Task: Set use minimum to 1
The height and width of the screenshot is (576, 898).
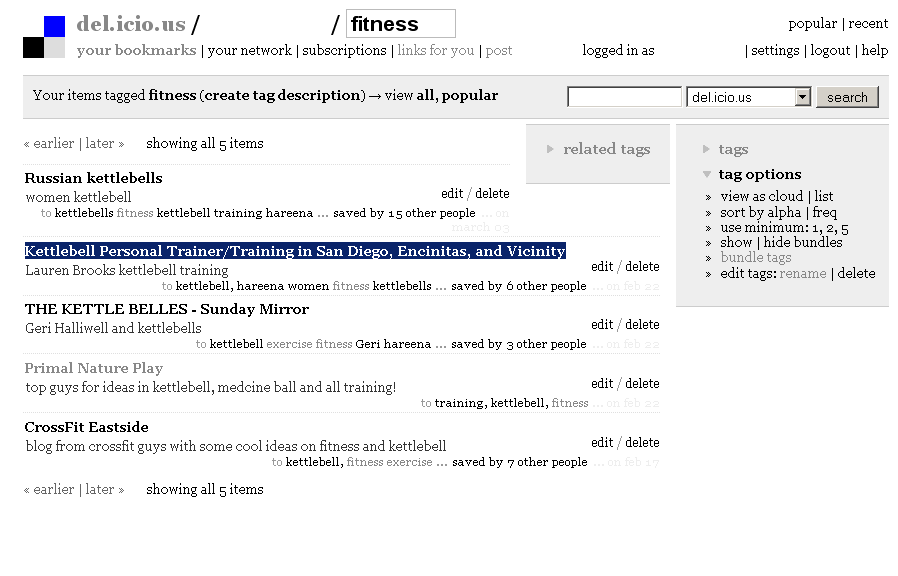Action: click(816, 228)
